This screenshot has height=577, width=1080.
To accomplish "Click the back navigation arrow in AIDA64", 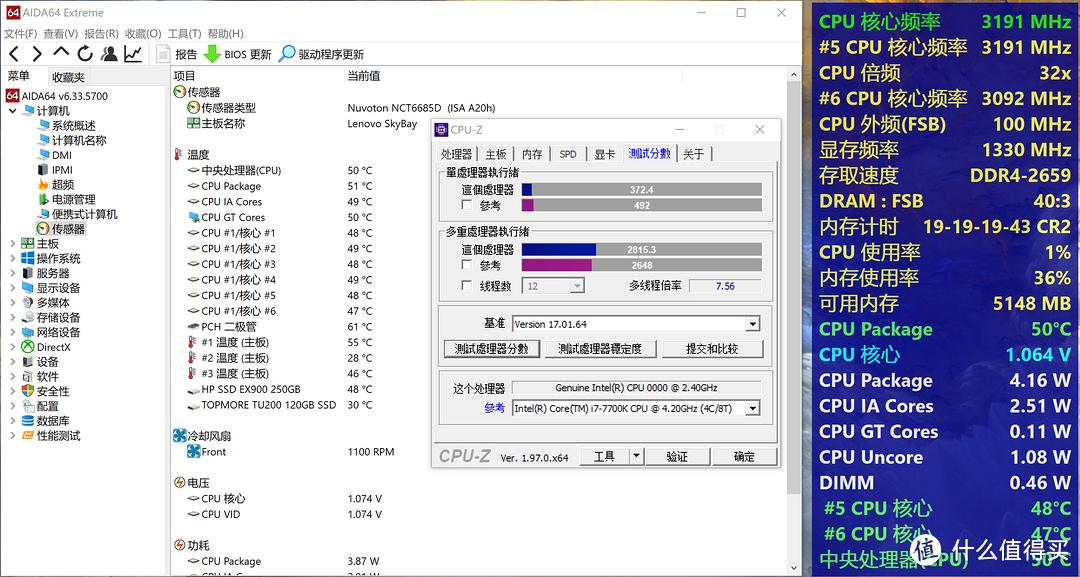I will coord(15,55).
